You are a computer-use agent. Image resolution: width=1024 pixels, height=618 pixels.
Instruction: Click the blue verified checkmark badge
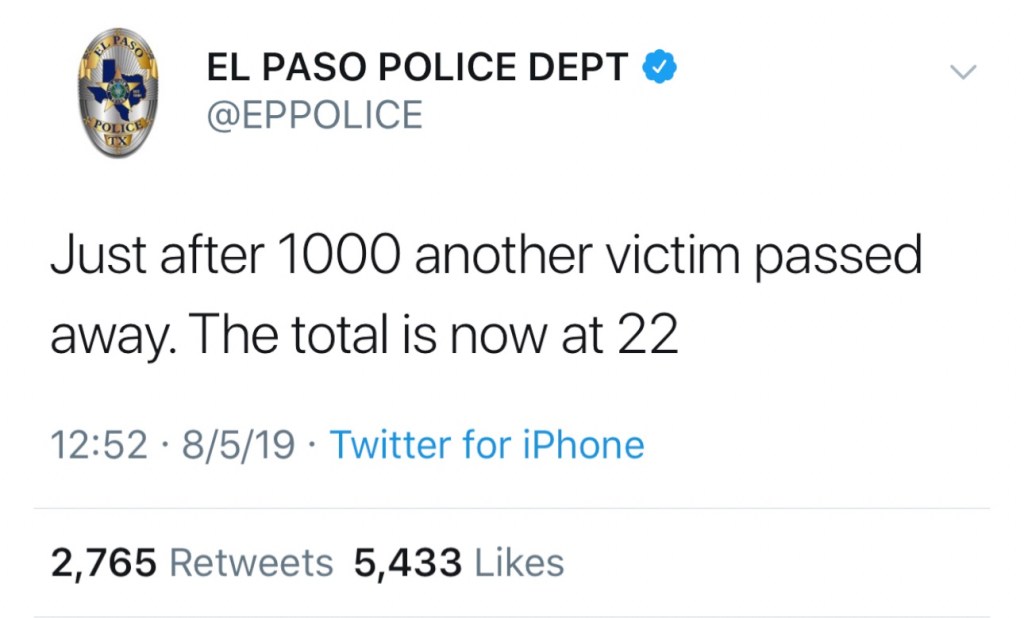pyautogui.click(x=658, y=67)
